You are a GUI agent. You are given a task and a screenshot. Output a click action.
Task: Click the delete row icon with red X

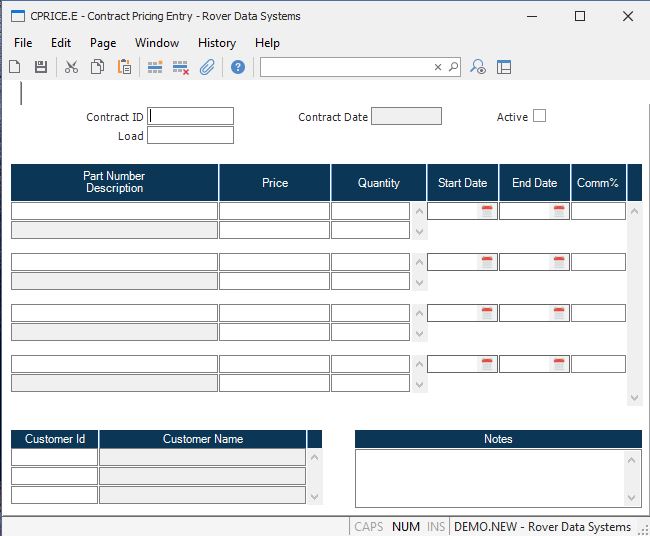coord(181,67)
